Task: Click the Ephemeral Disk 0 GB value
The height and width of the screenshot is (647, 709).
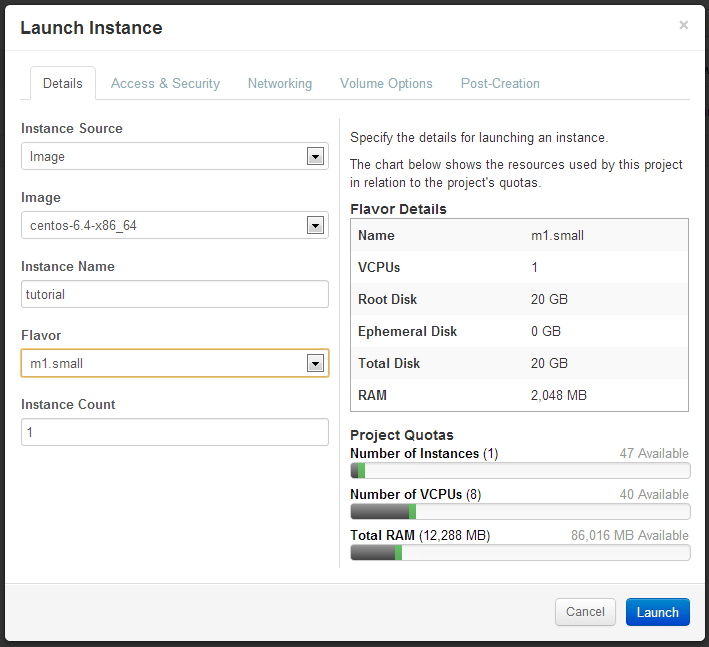Action: tap(546, 331)
